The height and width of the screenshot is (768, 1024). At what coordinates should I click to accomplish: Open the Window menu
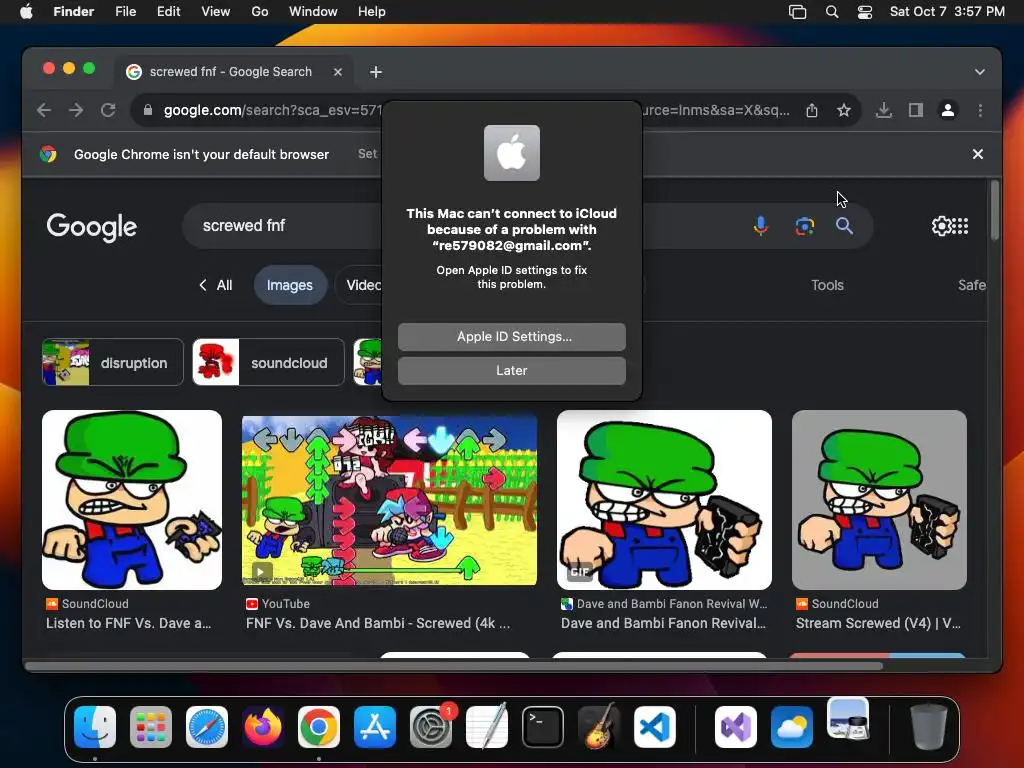tap(313, 12)
